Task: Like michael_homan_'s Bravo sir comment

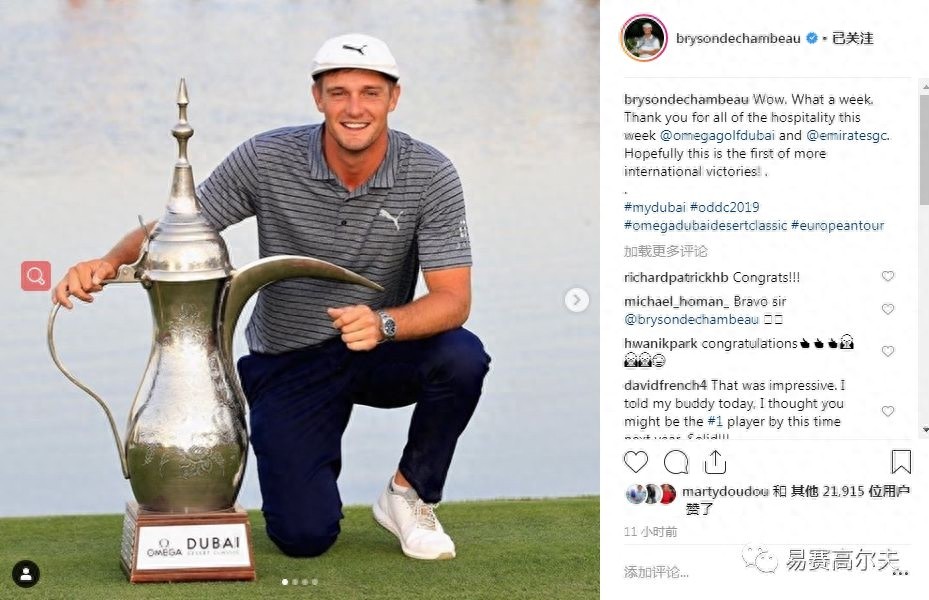Action: point(888,309)
